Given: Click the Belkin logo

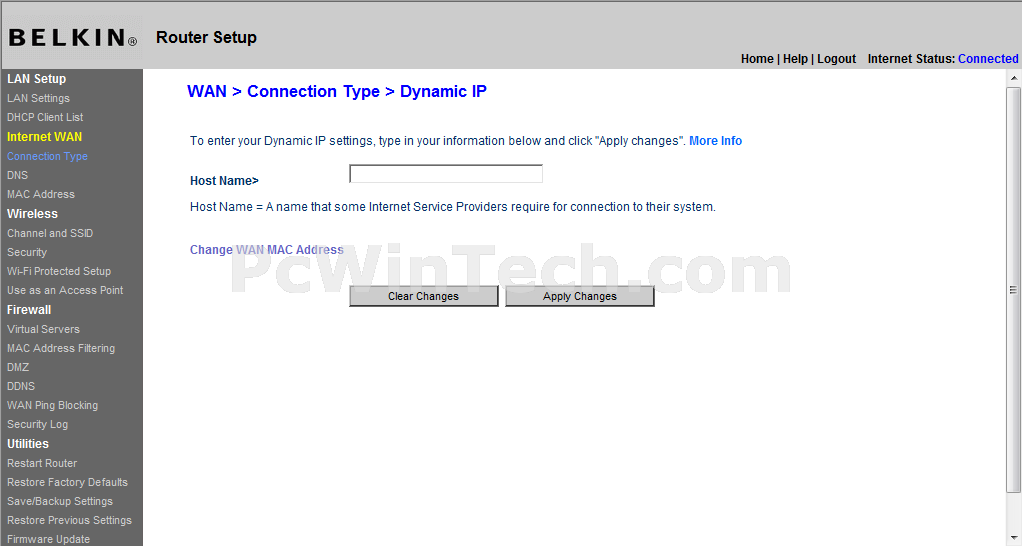Looking at the screenshot, I should point(73,38).
